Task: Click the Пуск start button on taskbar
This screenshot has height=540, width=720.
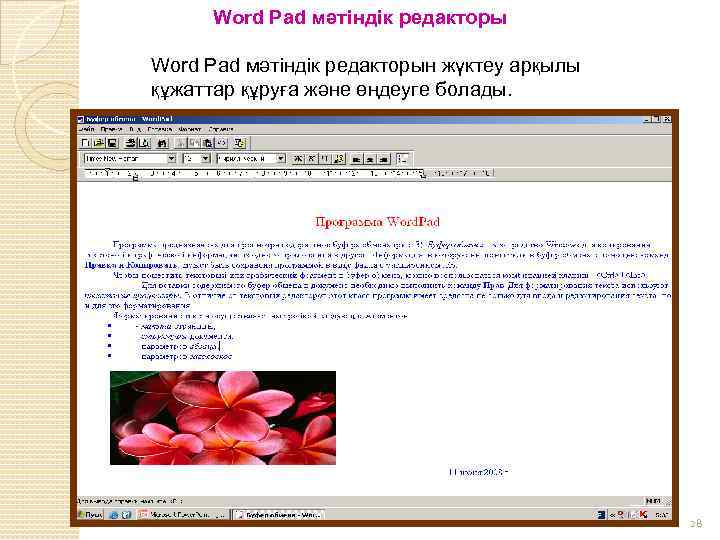Action: 90,515
